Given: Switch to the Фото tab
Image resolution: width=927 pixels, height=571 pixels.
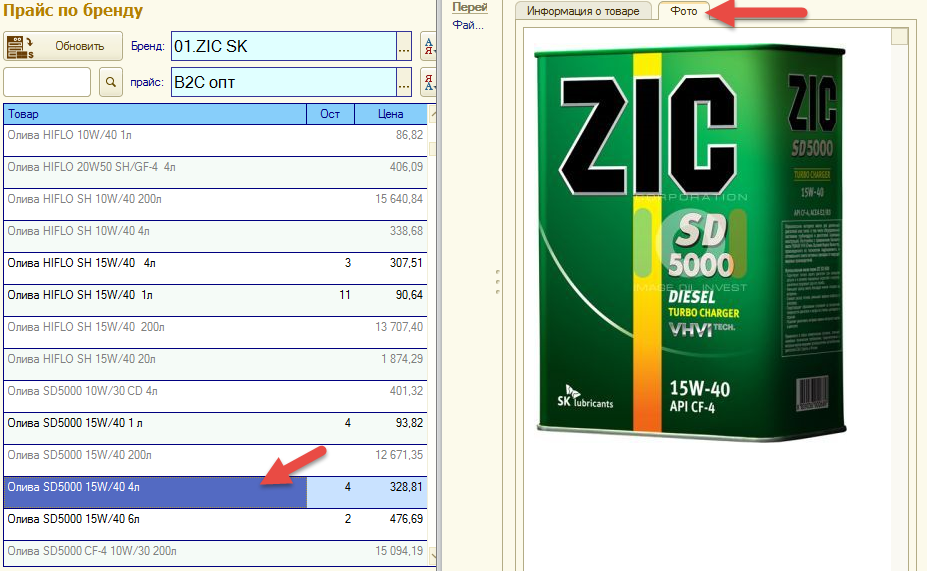Looking at the screenshot, I should 683,11.
